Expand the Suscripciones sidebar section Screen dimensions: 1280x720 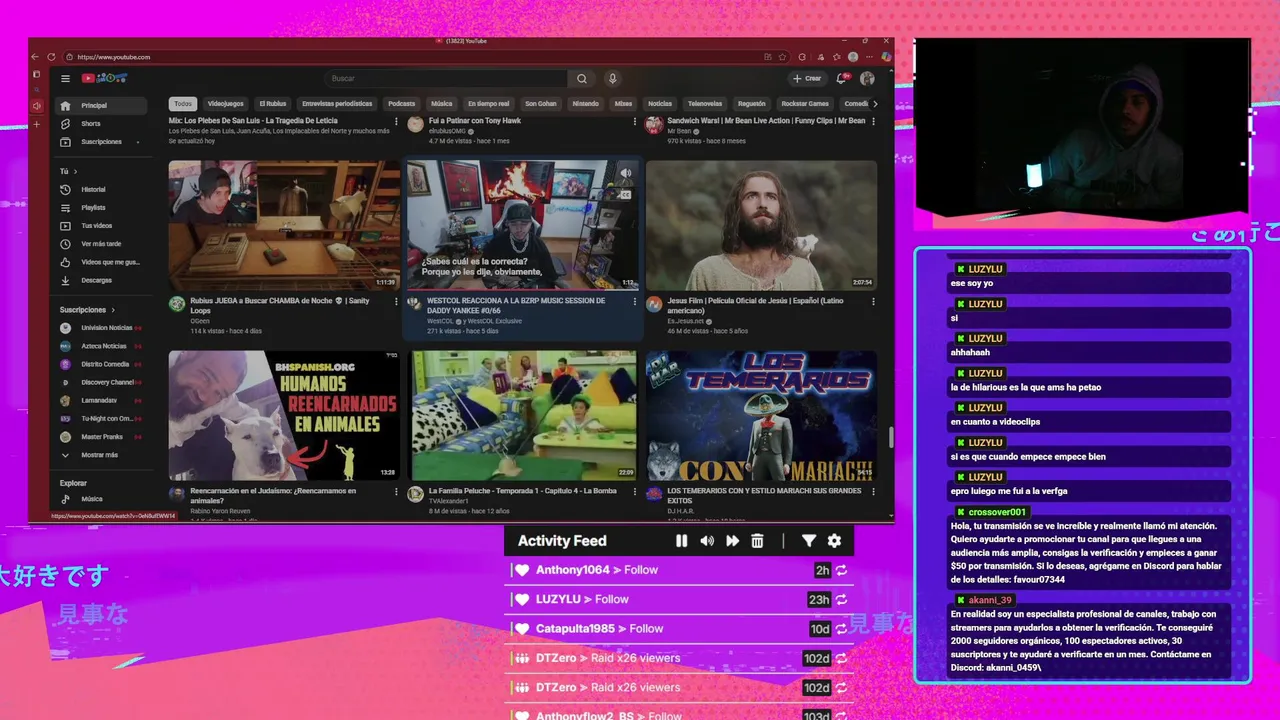[x=87, y=310]
